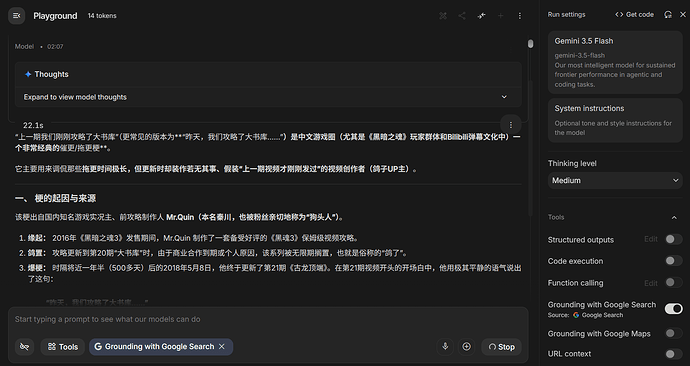This screenshot has height=366, width=690.
Task: Click the collapse arrows icon in header
Action: tap(481, 16)
